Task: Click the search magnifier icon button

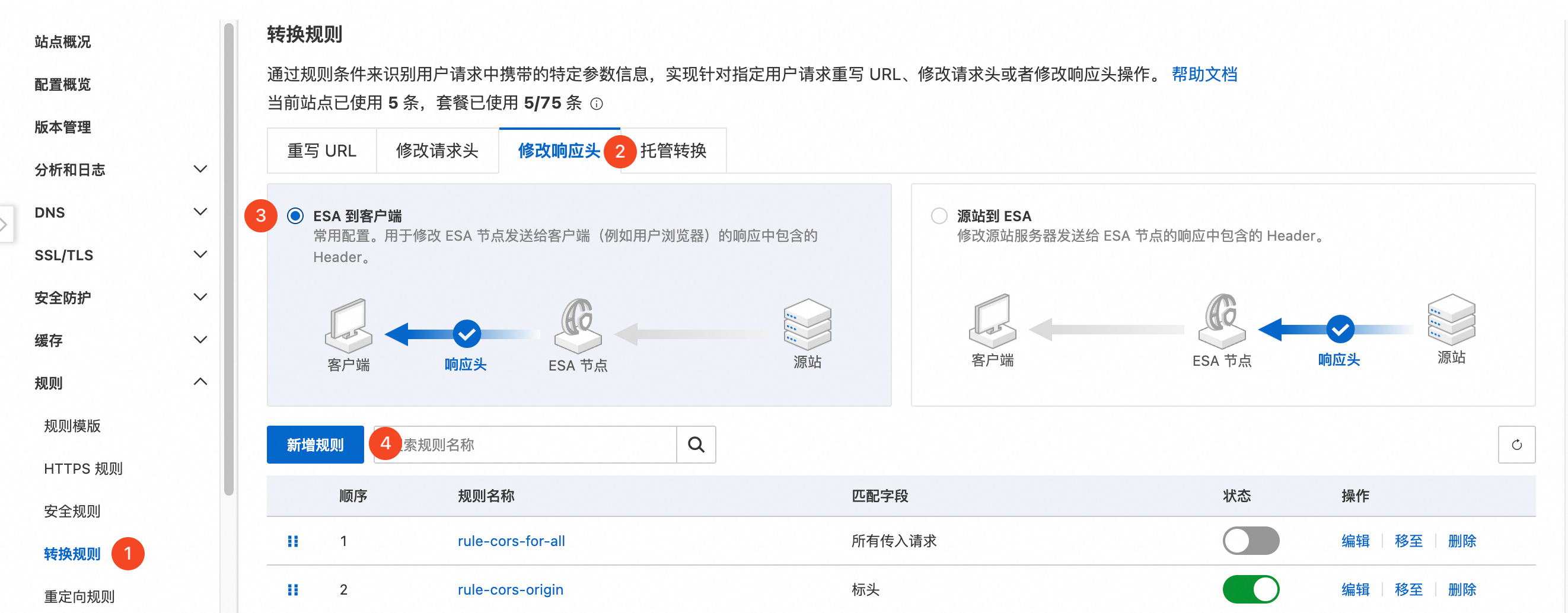Action: (696, 445)
